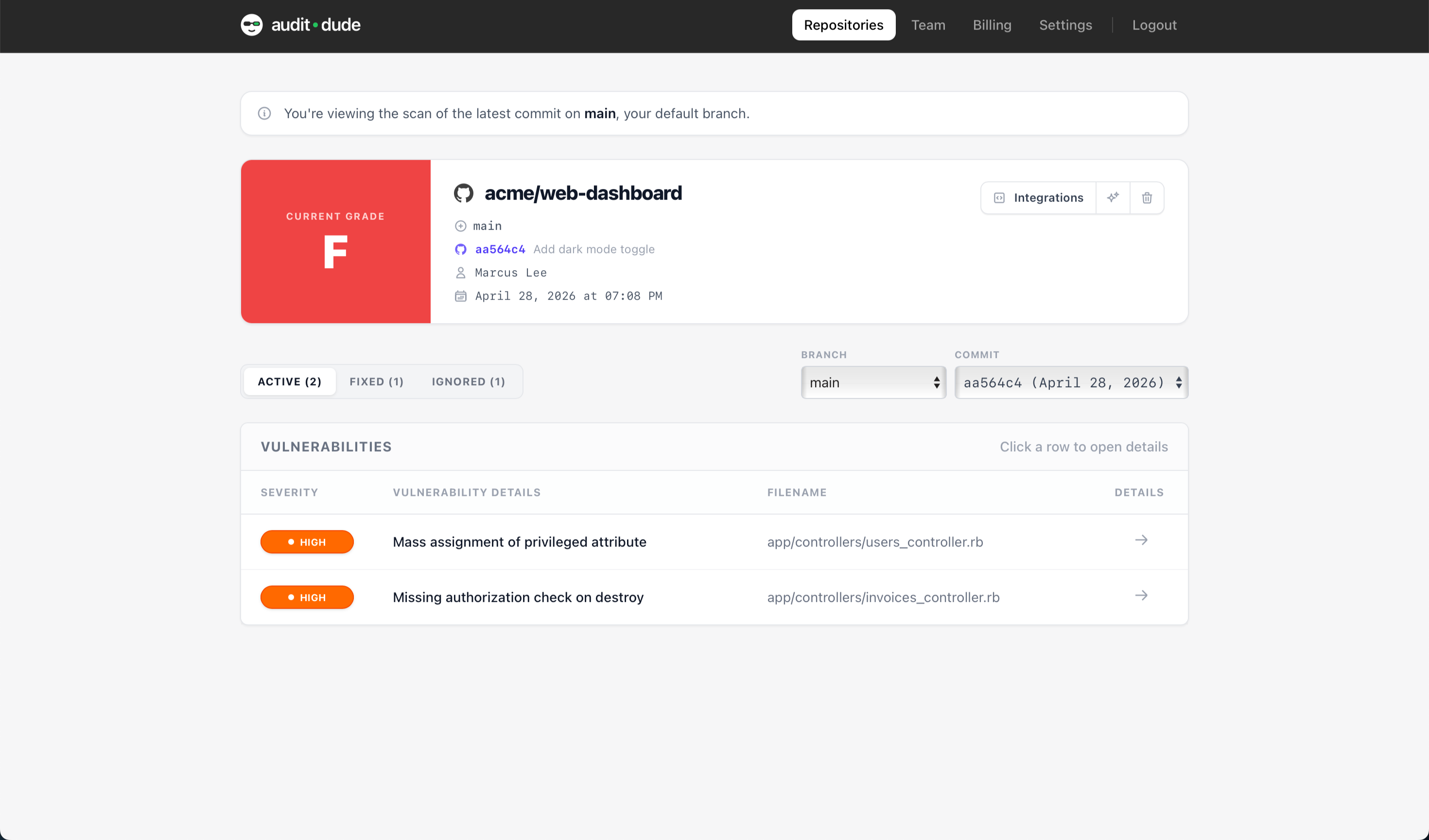Image resolution: width=1429 pixels, height=840 pixels.
Task: Log out using the Logout link
Action: point(1154,25)
